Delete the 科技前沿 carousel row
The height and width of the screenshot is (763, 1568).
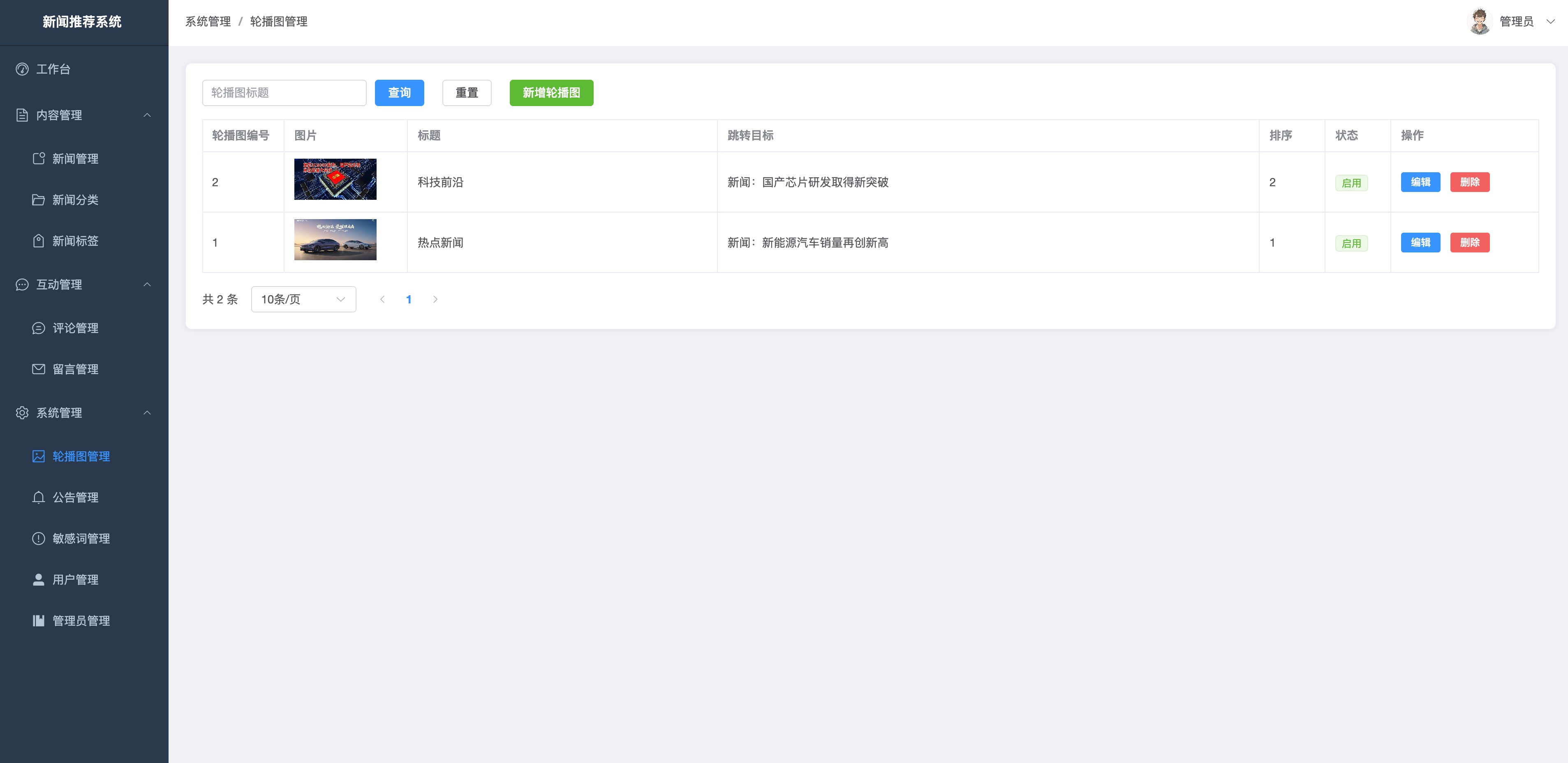point(1469,182)
